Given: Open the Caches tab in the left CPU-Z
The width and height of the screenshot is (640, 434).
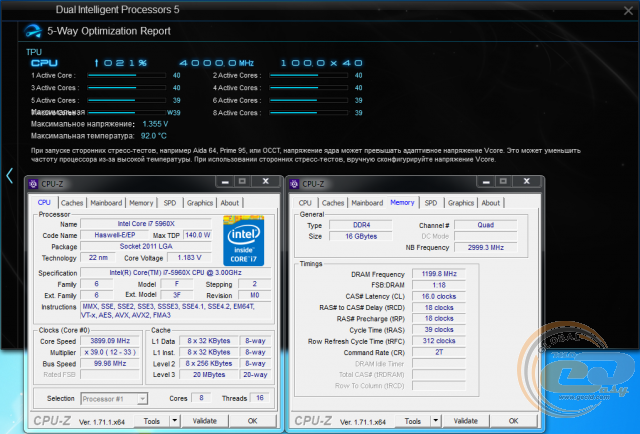Looking at the screenshot, I should [x=72, y=203].
